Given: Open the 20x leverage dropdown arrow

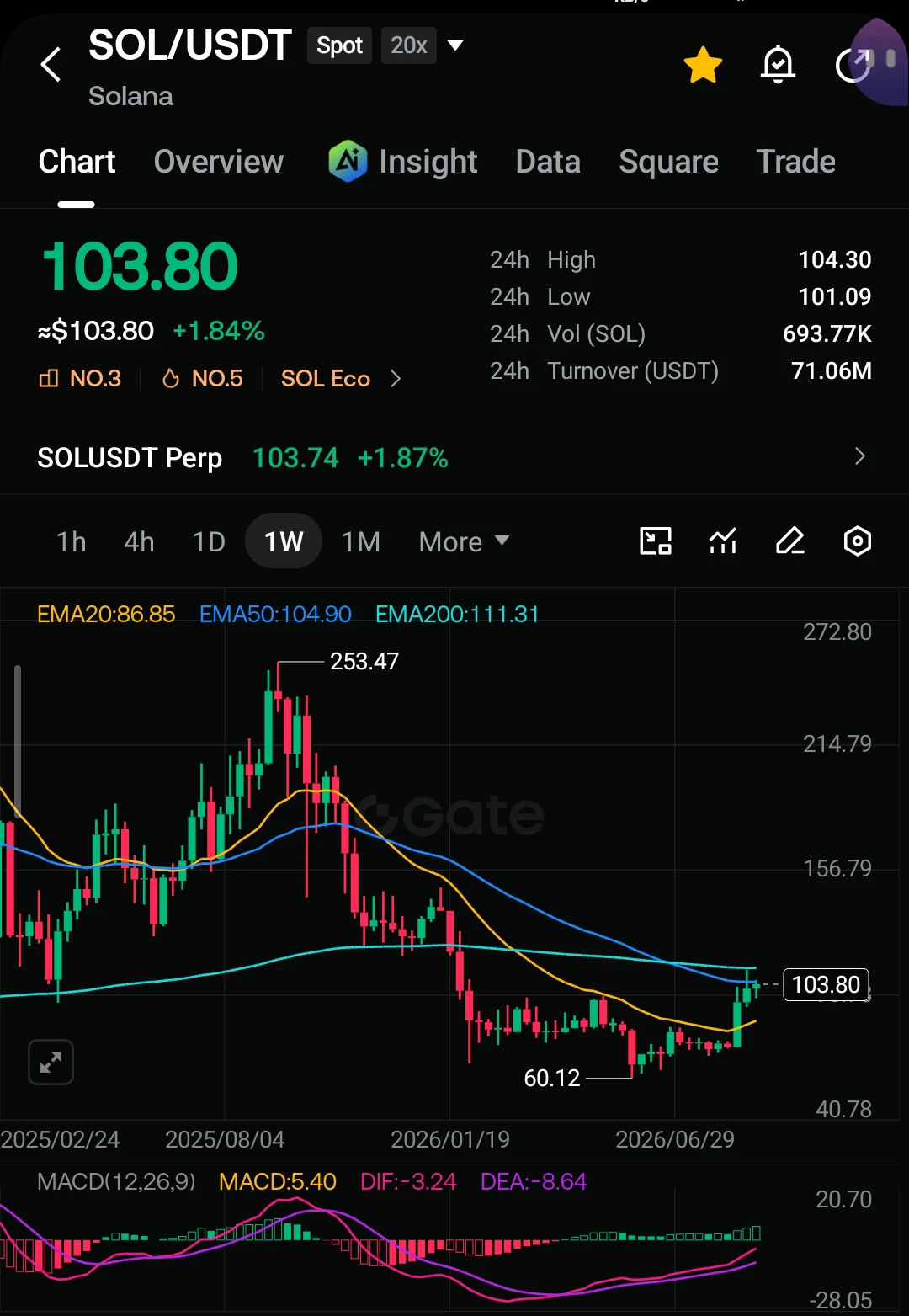Looking at the screenshot, I should (455, 45).
